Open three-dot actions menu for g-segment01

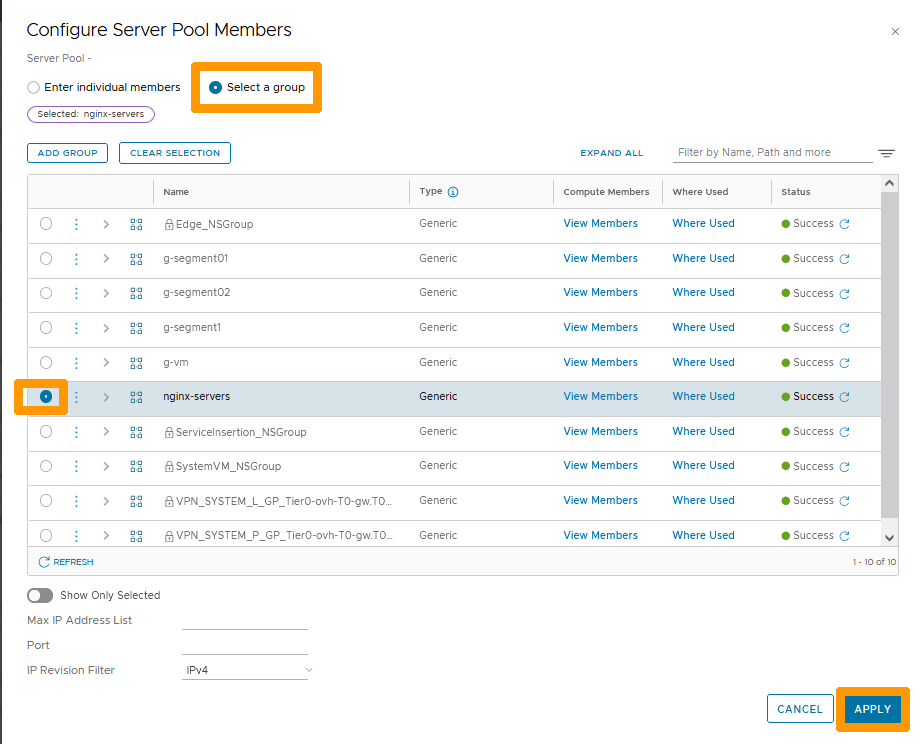point(76,259)
